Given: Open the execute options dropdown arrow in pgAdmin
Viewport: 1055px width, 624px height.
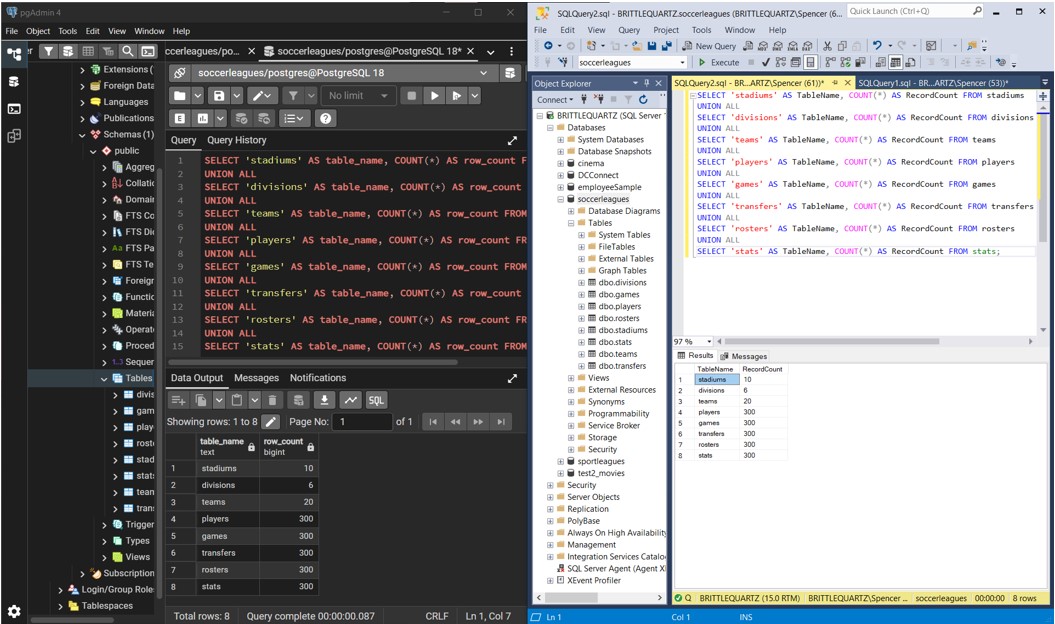Looking at the screenshot, I should tap(475, 96).
